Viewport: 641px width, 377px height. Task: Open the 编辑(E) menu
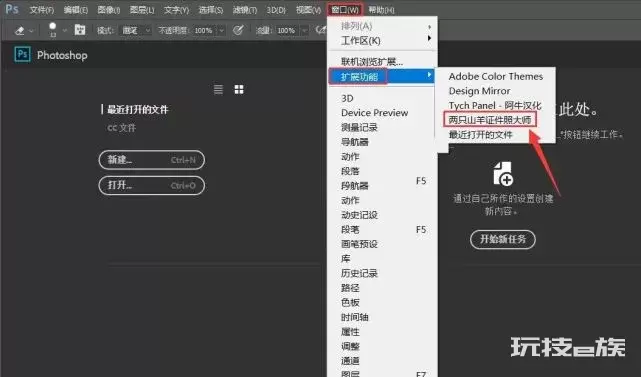coord(76,9)
